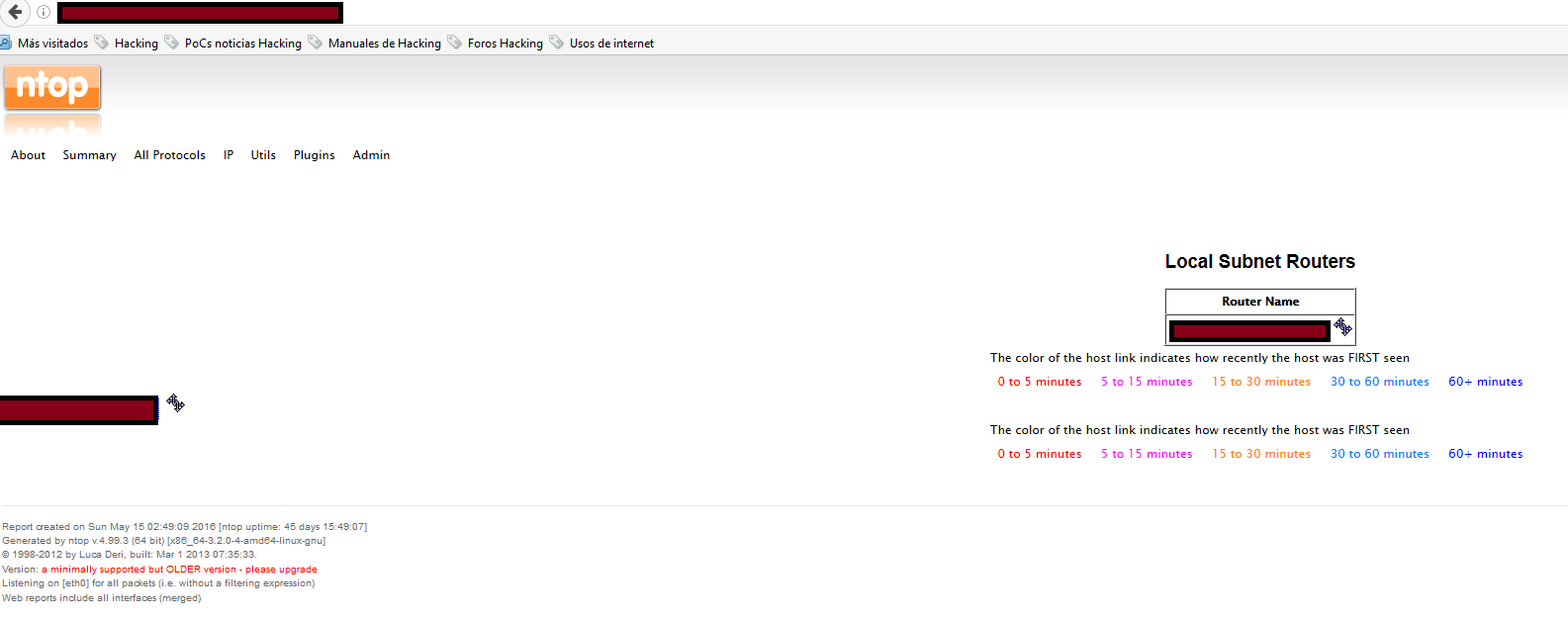This screenshot has width=1568, height=618.
Task: Click the browser back arrow button
Action: coord(15,12)
